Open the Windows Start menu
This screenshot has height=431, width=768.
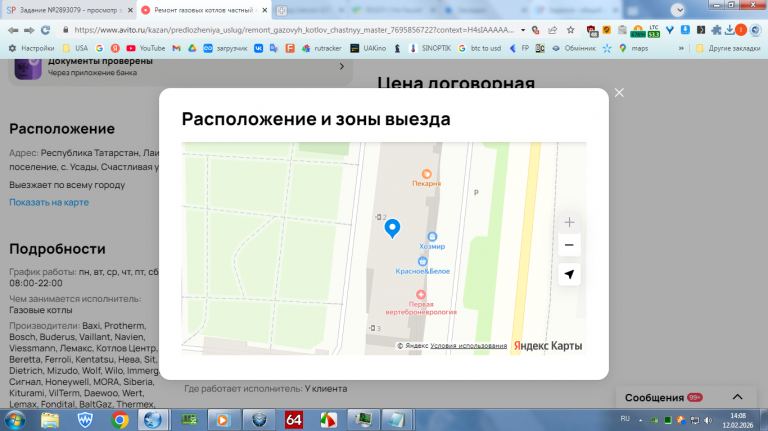(15, 420)
